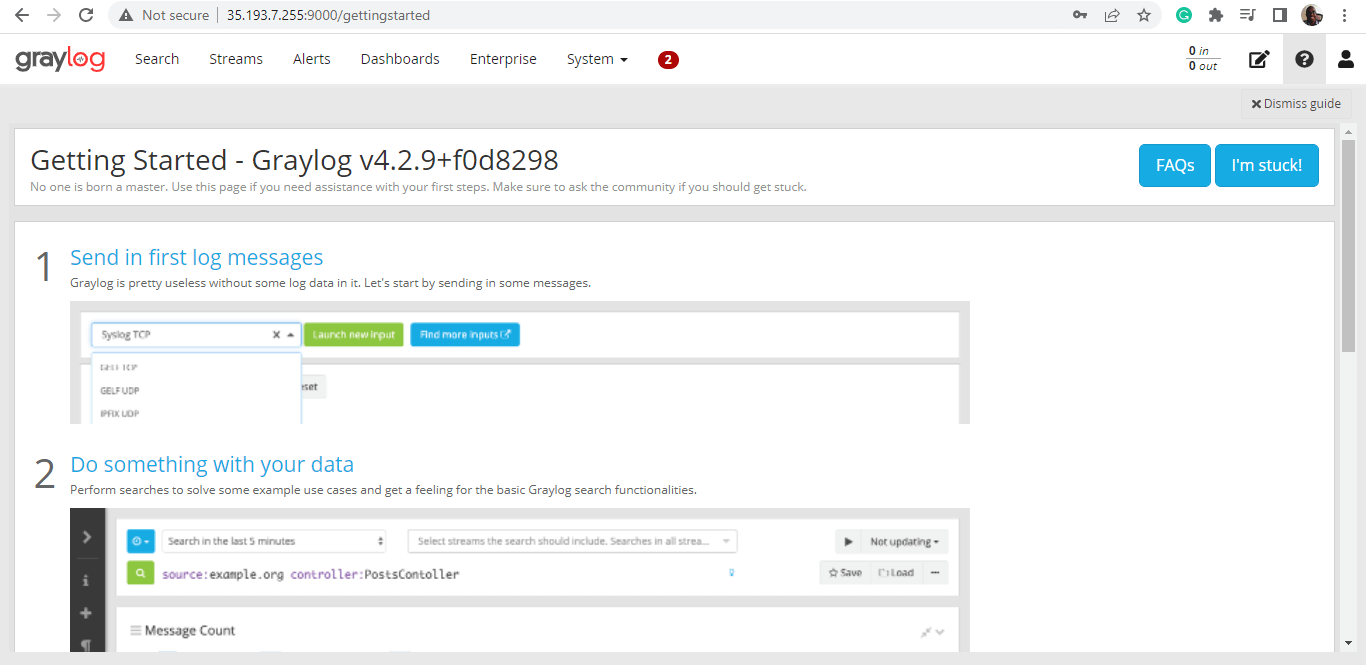Screen dimensions: 1366x665
Task: Go back with the browser back arrow
Action: [x=21, y=15]
